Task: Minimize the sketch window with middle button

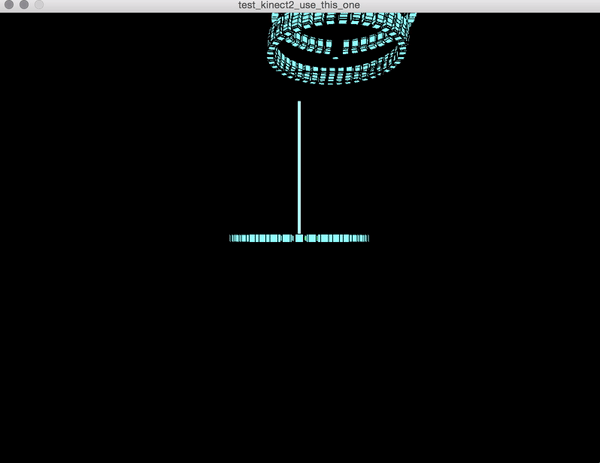Action: point(24,5)
